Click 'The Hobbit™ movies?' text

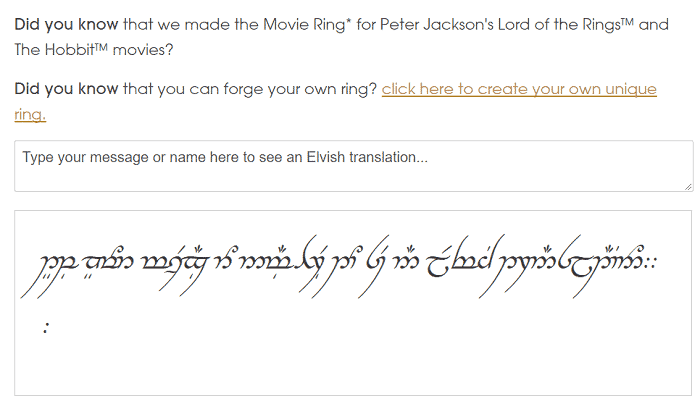pyautogui.click(x=94, y=50)
